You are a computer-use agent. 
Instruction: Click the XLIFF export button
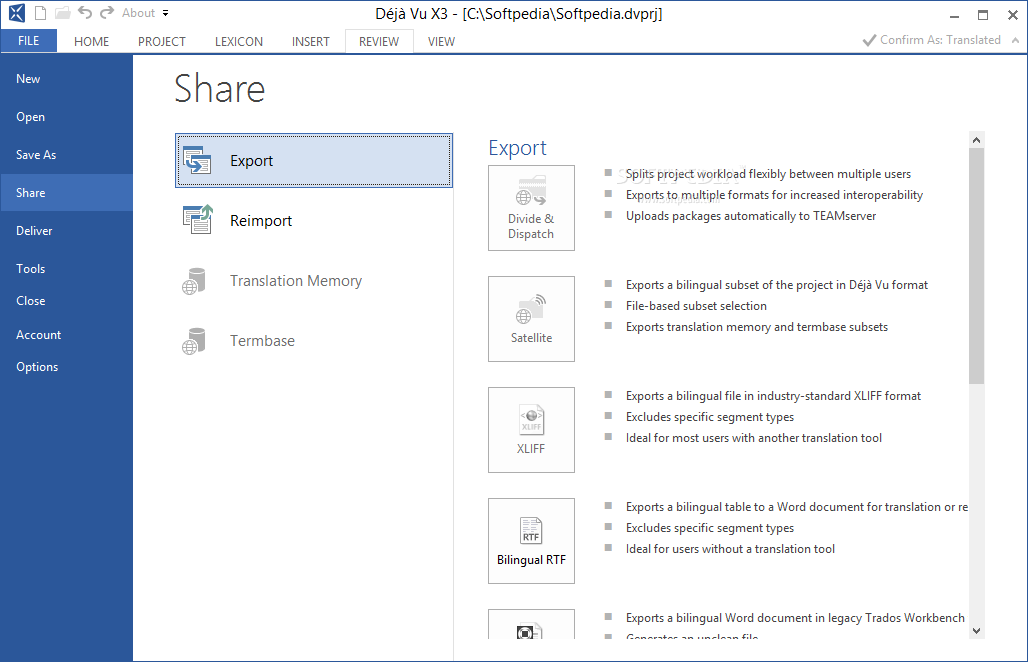click(531, 429)
